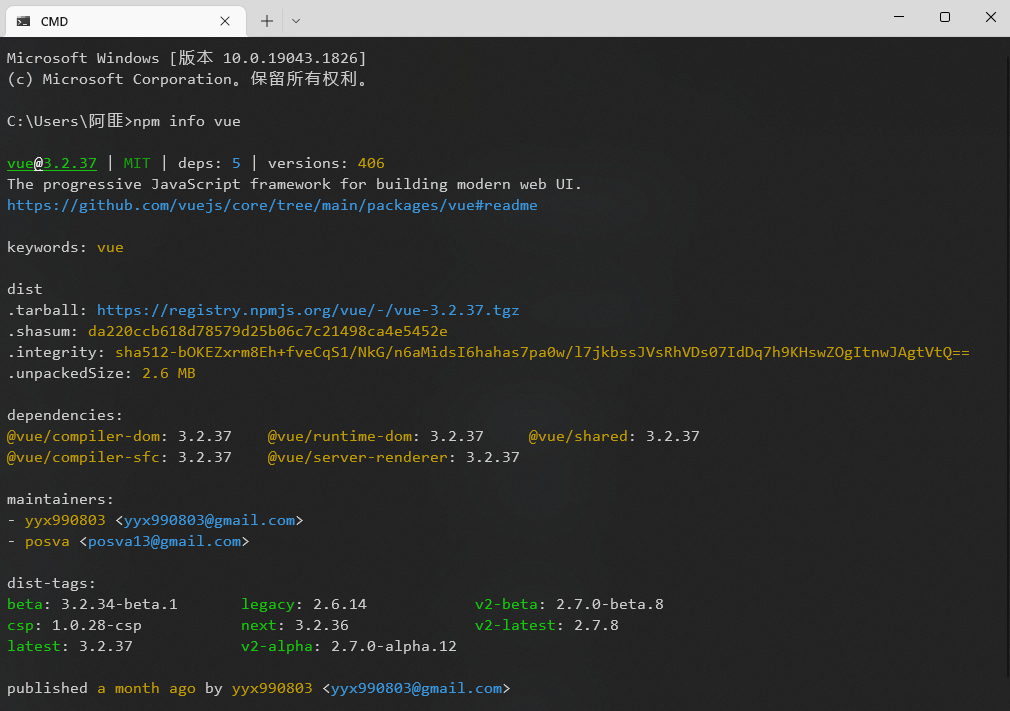This screenshot has height=711, width=1010.
Task: Click the v2-latest dist-tag 2.7.8
Action: pos(547,625)
